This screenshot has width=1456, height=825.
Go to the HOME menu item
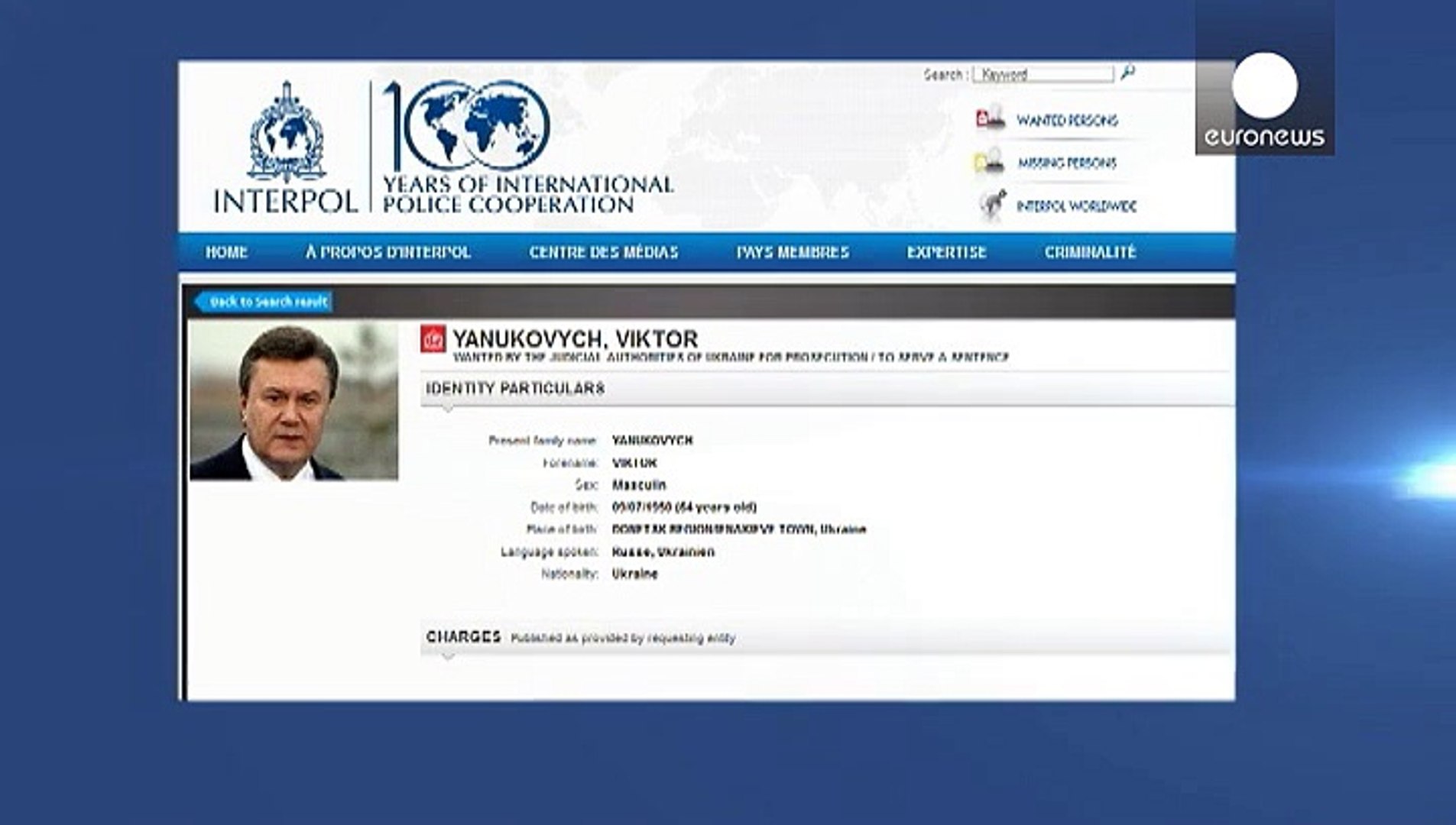pyautogui.click(x=226, y=252)
